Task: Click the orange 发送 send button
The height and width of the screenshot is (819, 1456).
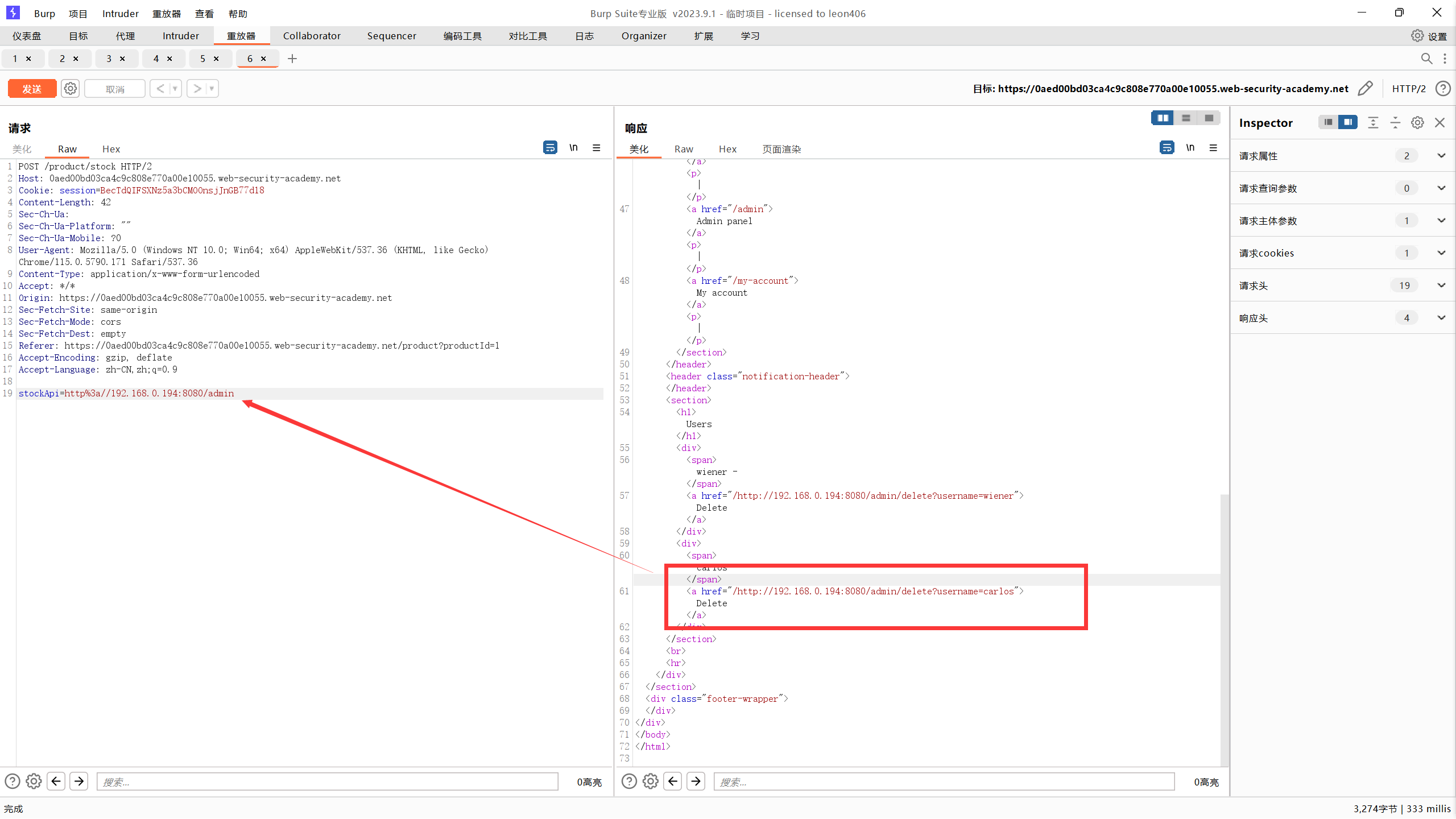Action: pyautogui.click(x=32, y=89)
